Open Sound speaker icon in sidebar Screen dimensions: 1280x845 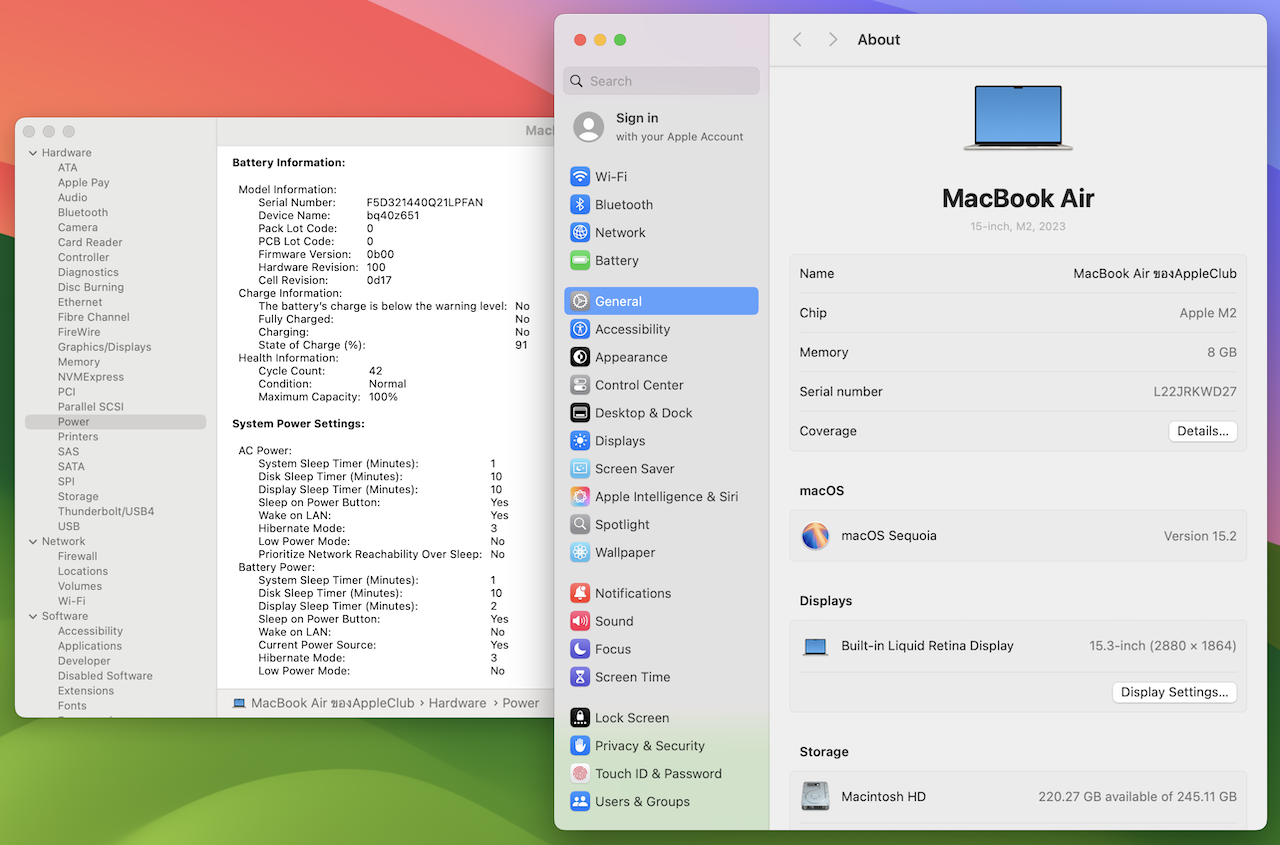[x=580, y=621]
